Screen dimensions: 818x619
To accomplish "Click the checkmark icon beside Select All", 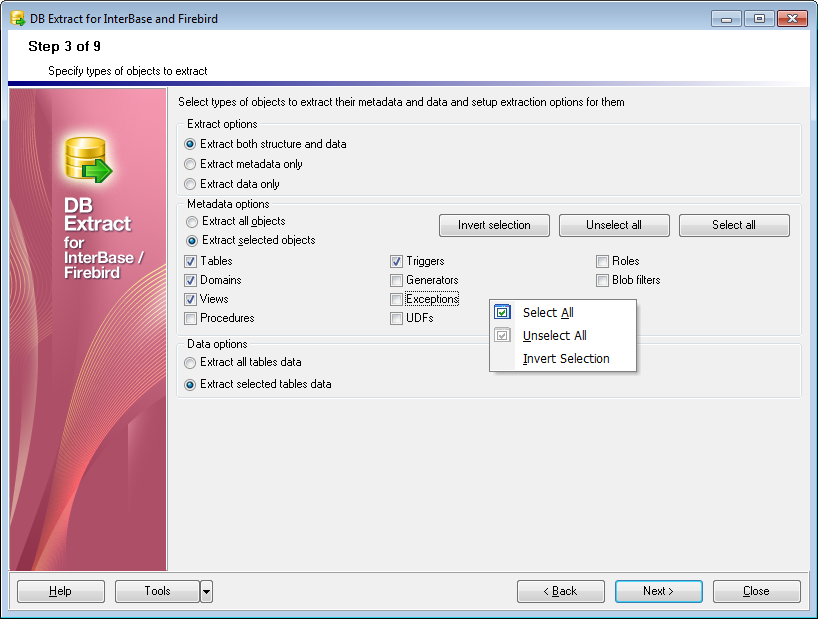I will point(501,312).
